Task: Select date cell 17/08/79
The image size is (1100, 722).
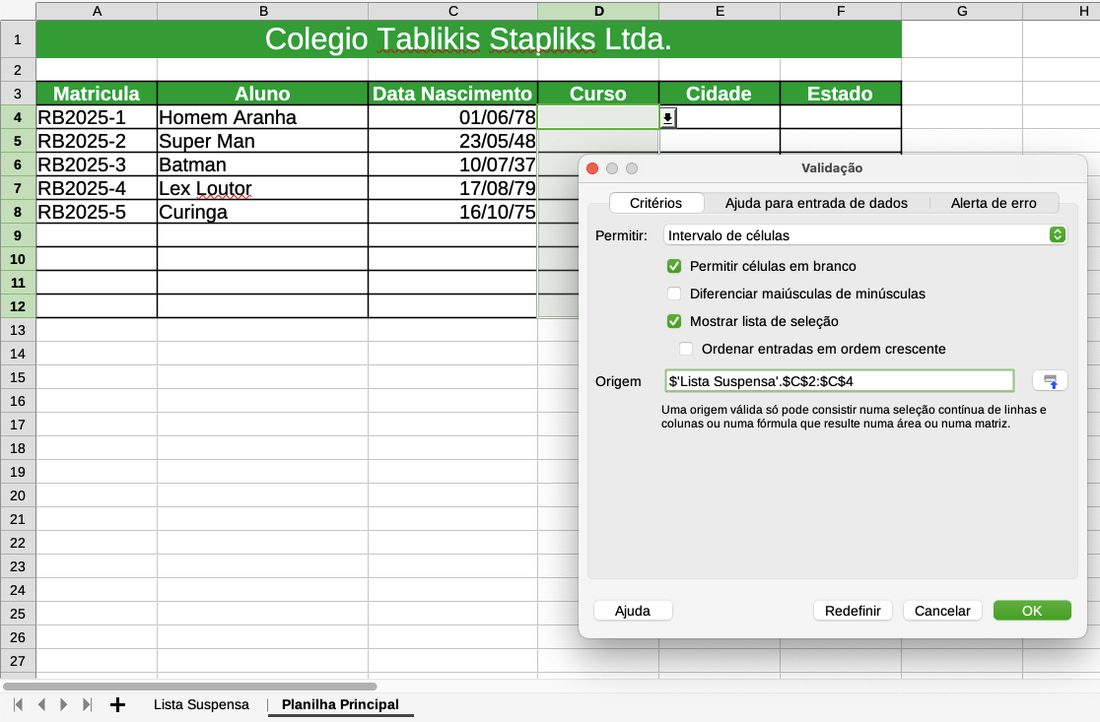Action: (453, 188)
